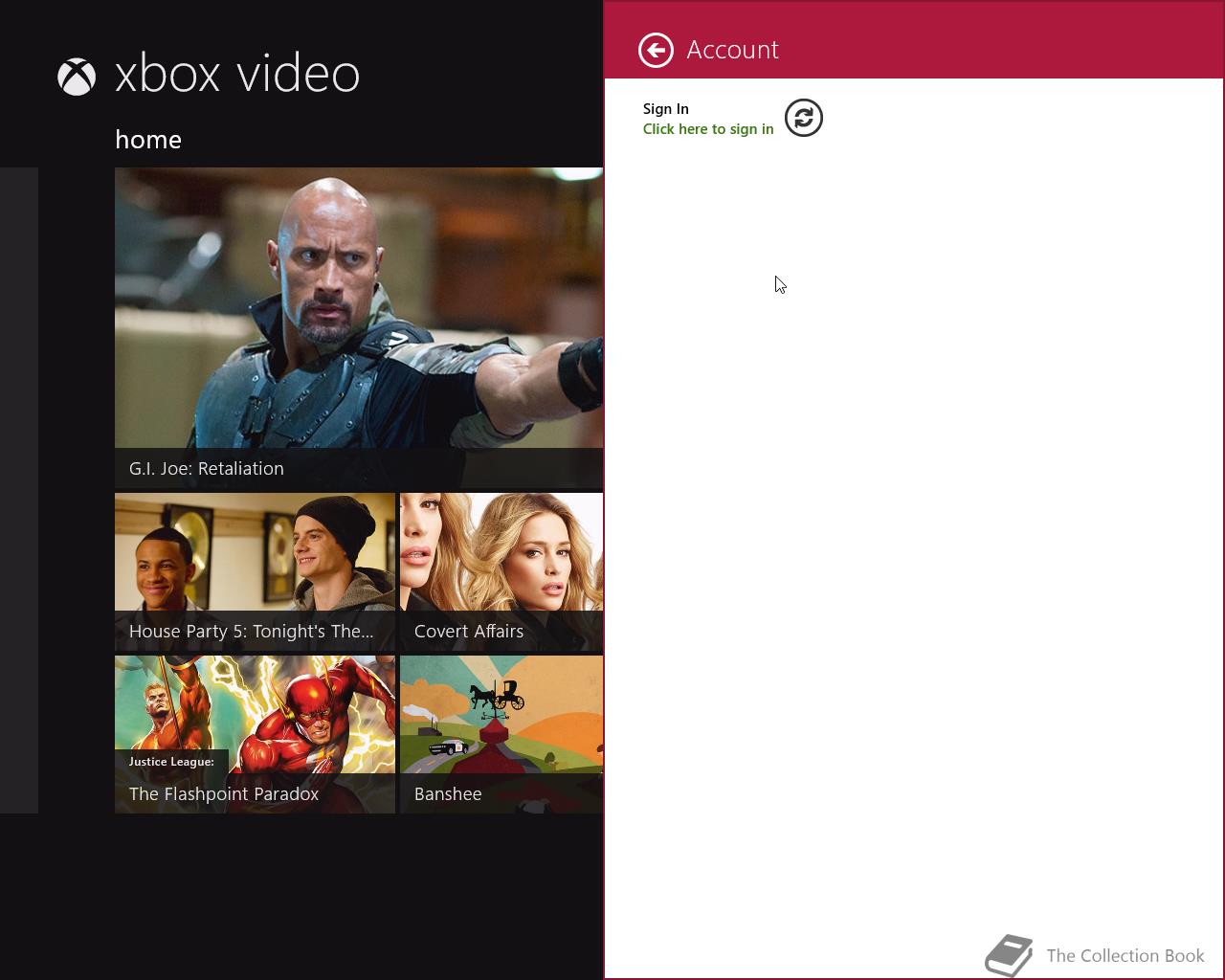Screen dimensions: 1225x980
Task: Open The Flashpoint Paradox tile
Action: (255, 735)
